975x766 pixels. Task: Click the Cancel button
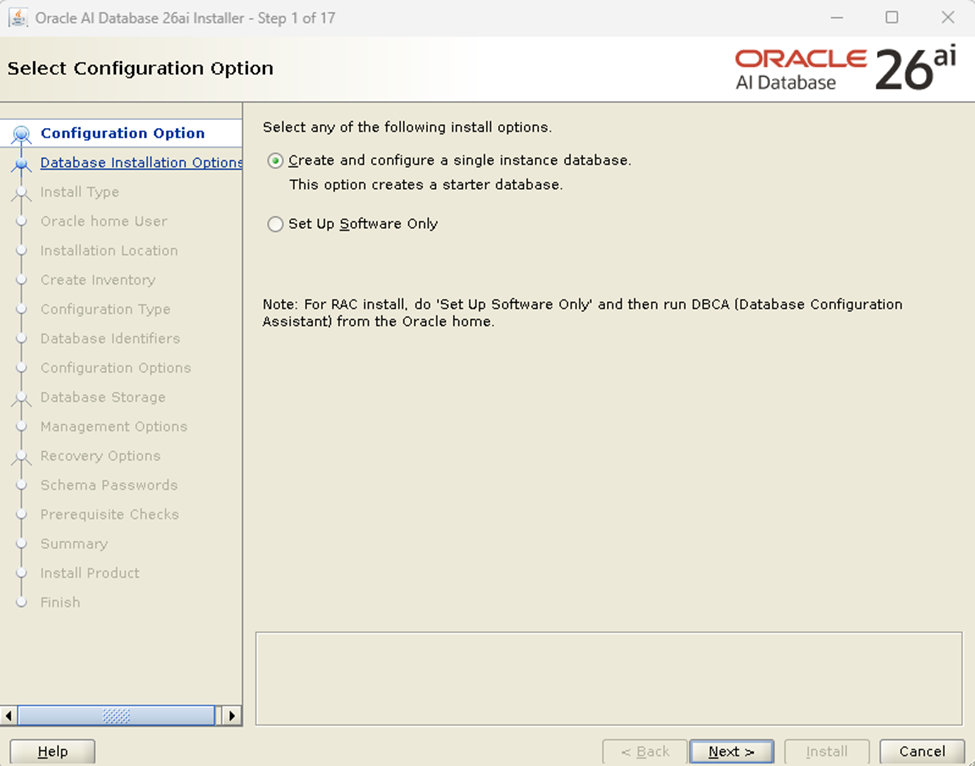click(922, 752)
